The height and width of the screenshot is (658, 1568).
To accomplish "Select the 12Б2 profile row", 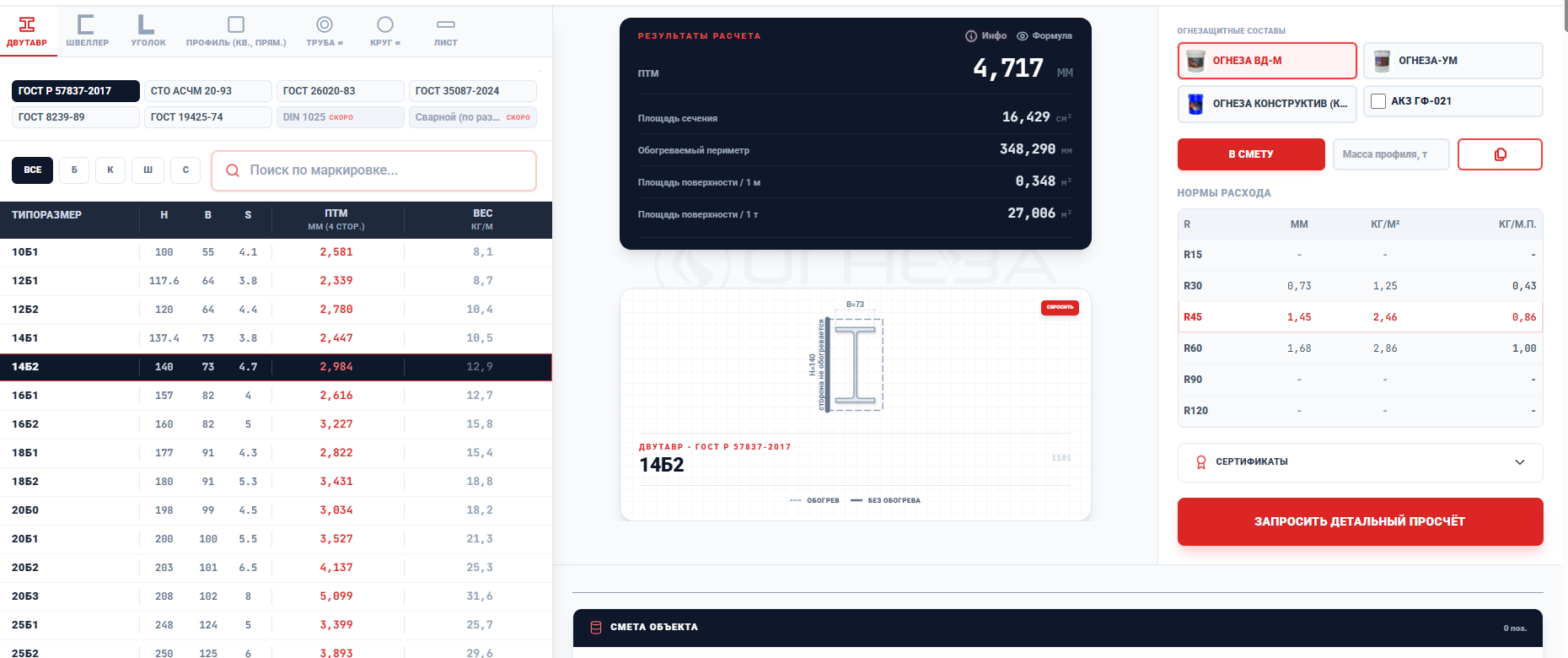I will (x=276, y=310).
